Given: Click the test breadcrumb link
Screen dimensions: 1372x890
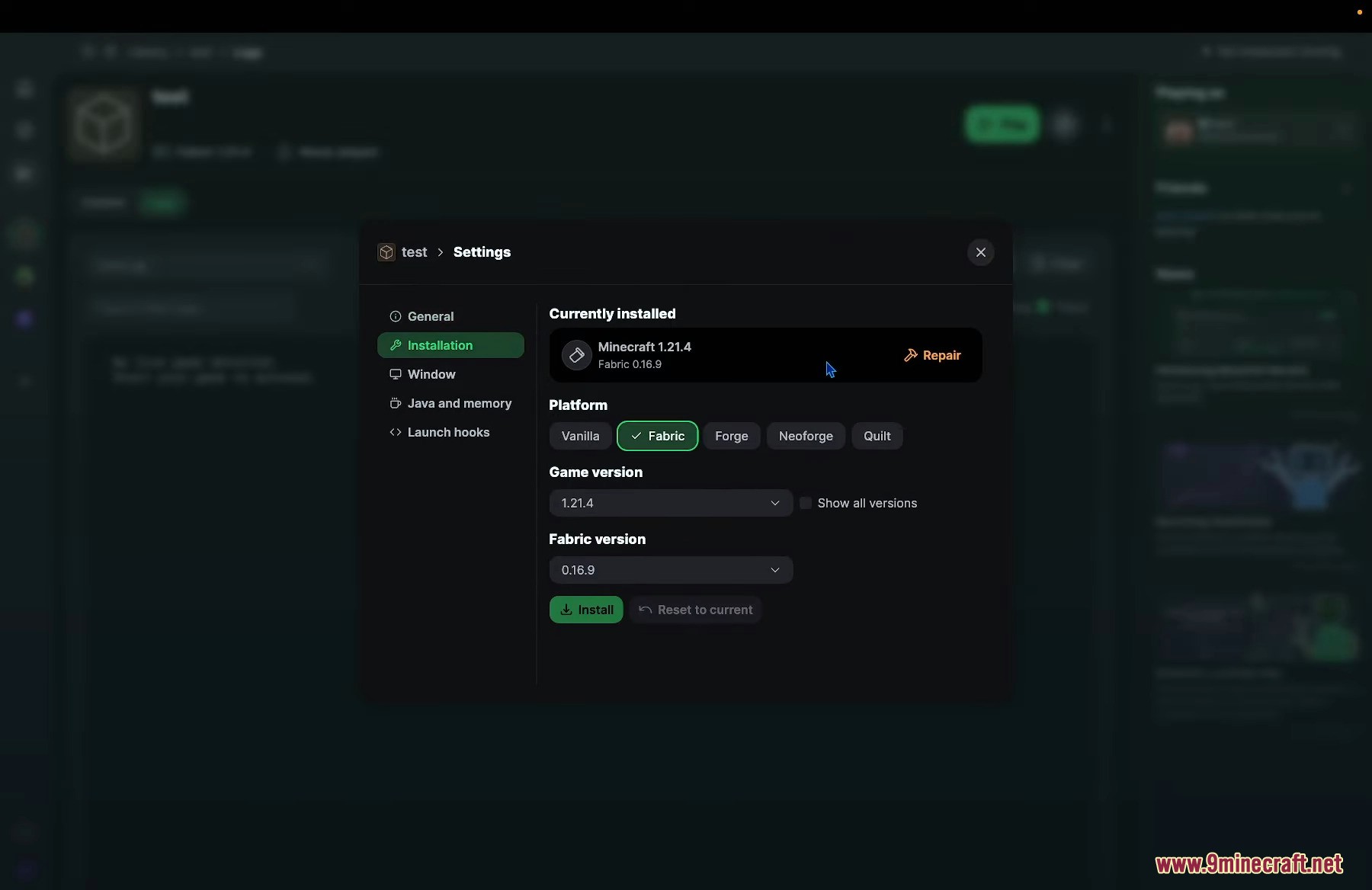Looking at the screenshot, I should click(415, 252).
